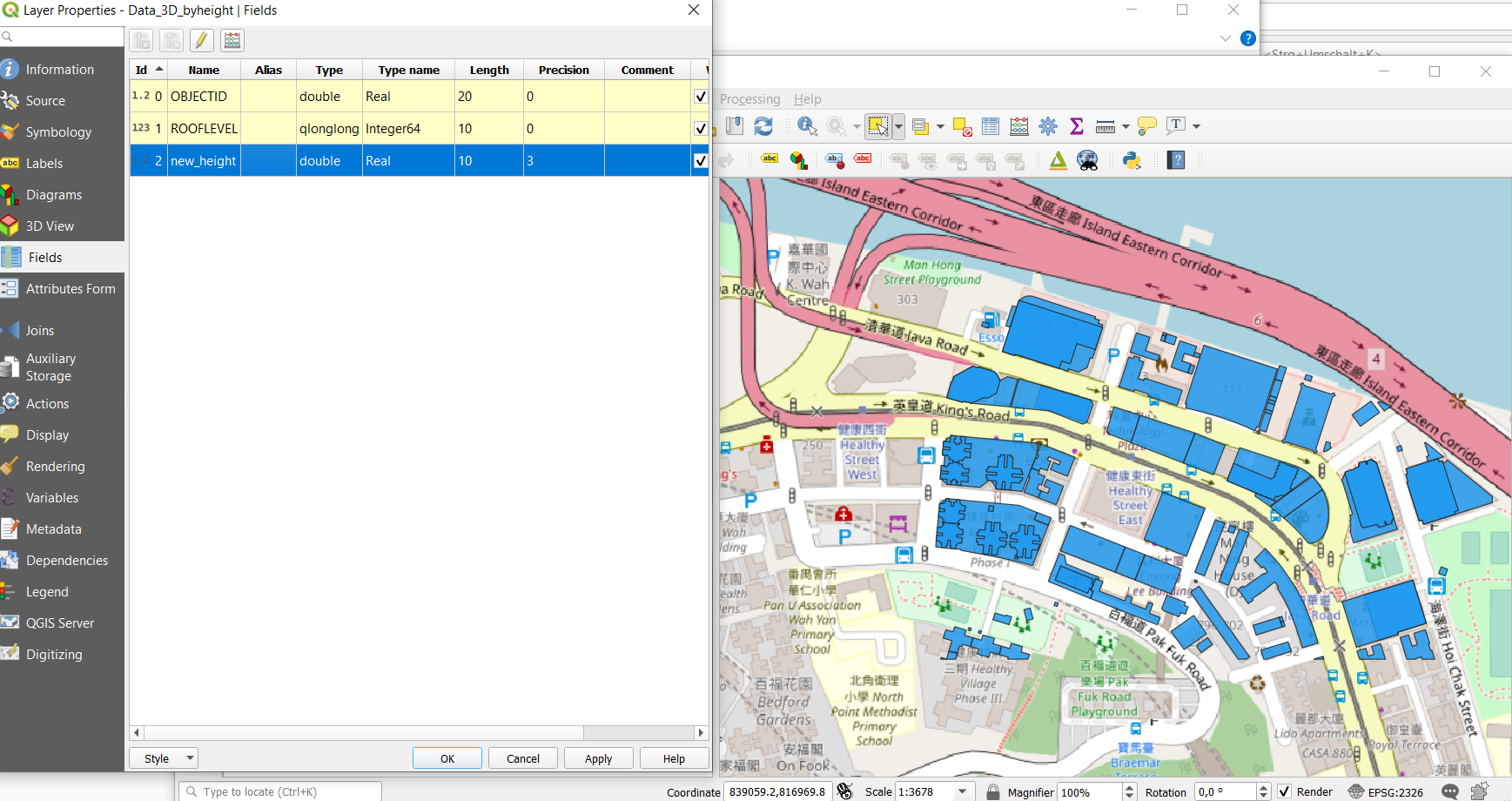
Task: Toggle editing mode with the pencil icon
Action: click(x=202, y=40)
